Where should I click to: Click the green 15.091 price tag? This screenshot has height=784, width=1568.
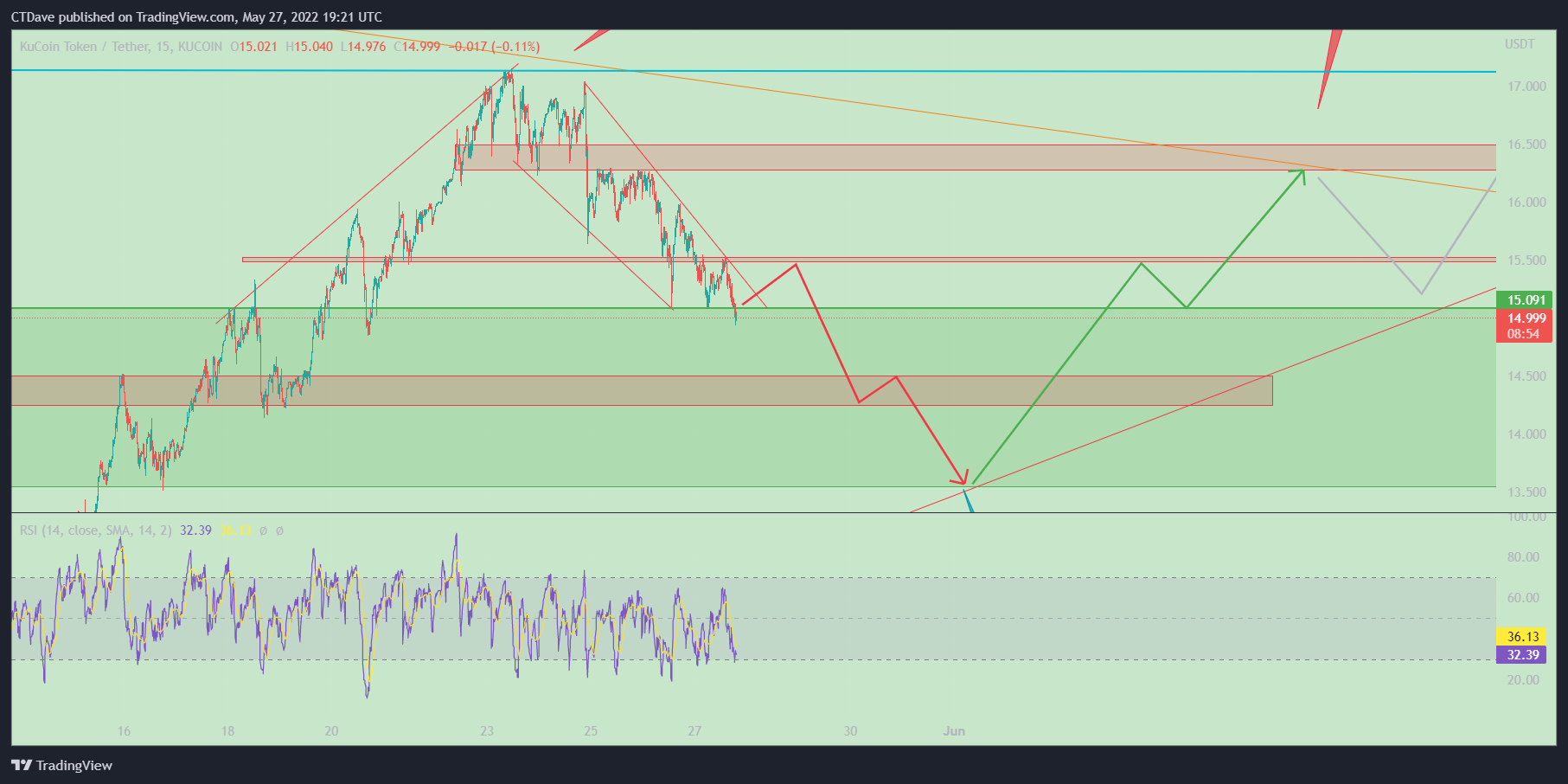point(1524,300)
